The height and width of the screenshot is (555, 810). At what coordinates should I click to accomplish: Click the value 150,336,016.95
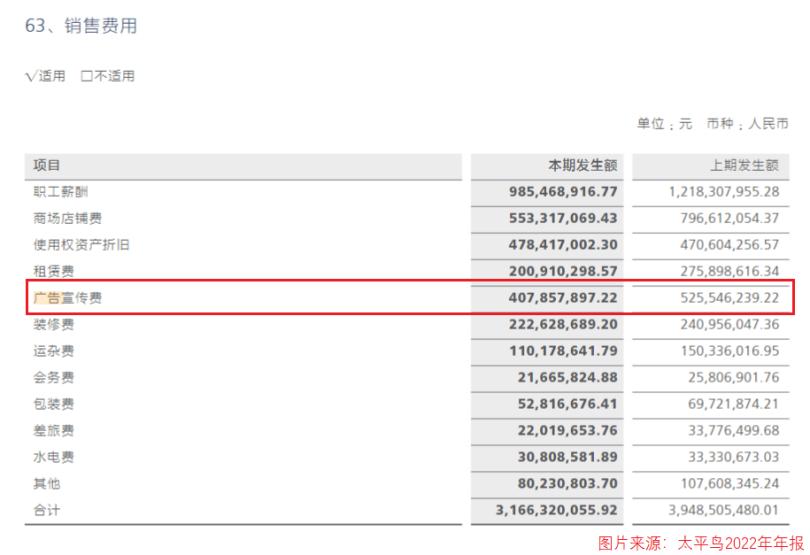(730, 351)
